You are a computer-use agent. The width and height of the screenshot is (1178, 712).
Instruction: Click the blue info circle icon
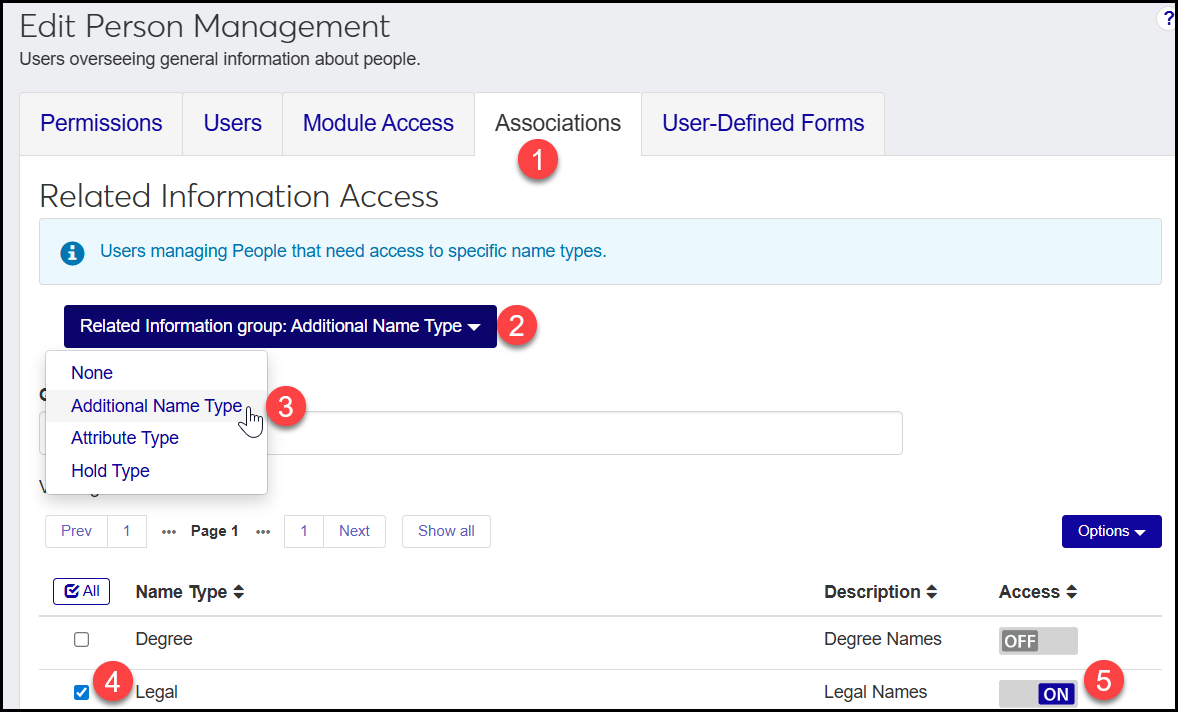pos(72,253)
